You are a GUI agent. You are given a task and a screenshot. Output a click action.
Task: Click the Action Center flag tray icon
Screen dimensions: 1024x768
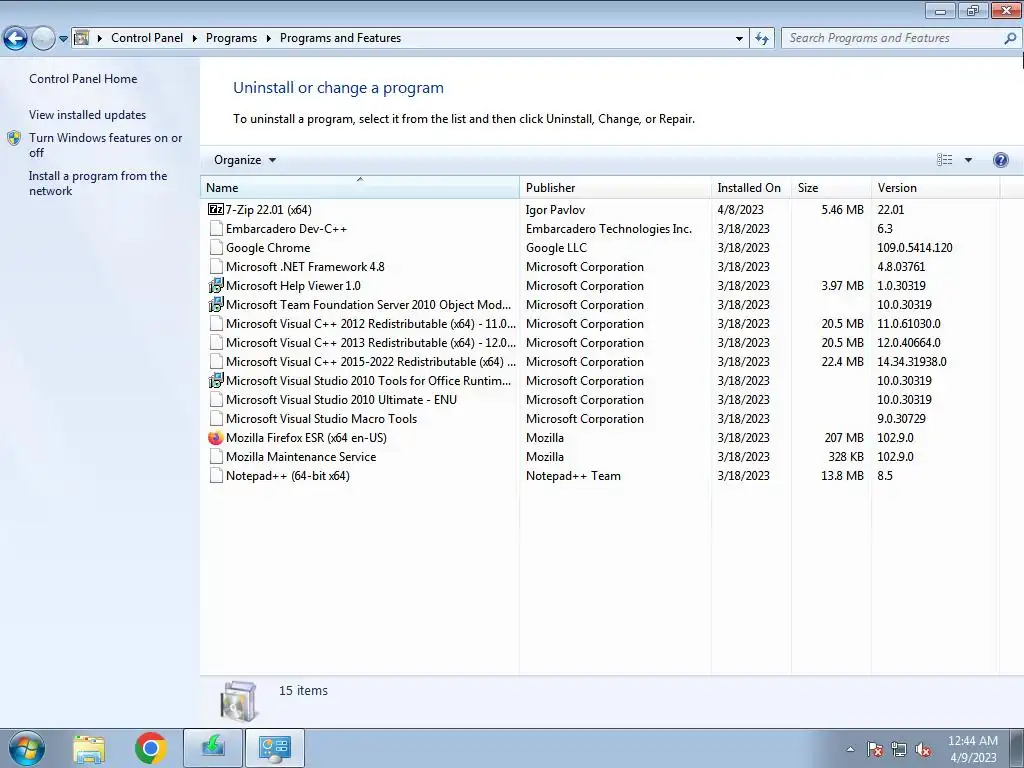point(875,749)
